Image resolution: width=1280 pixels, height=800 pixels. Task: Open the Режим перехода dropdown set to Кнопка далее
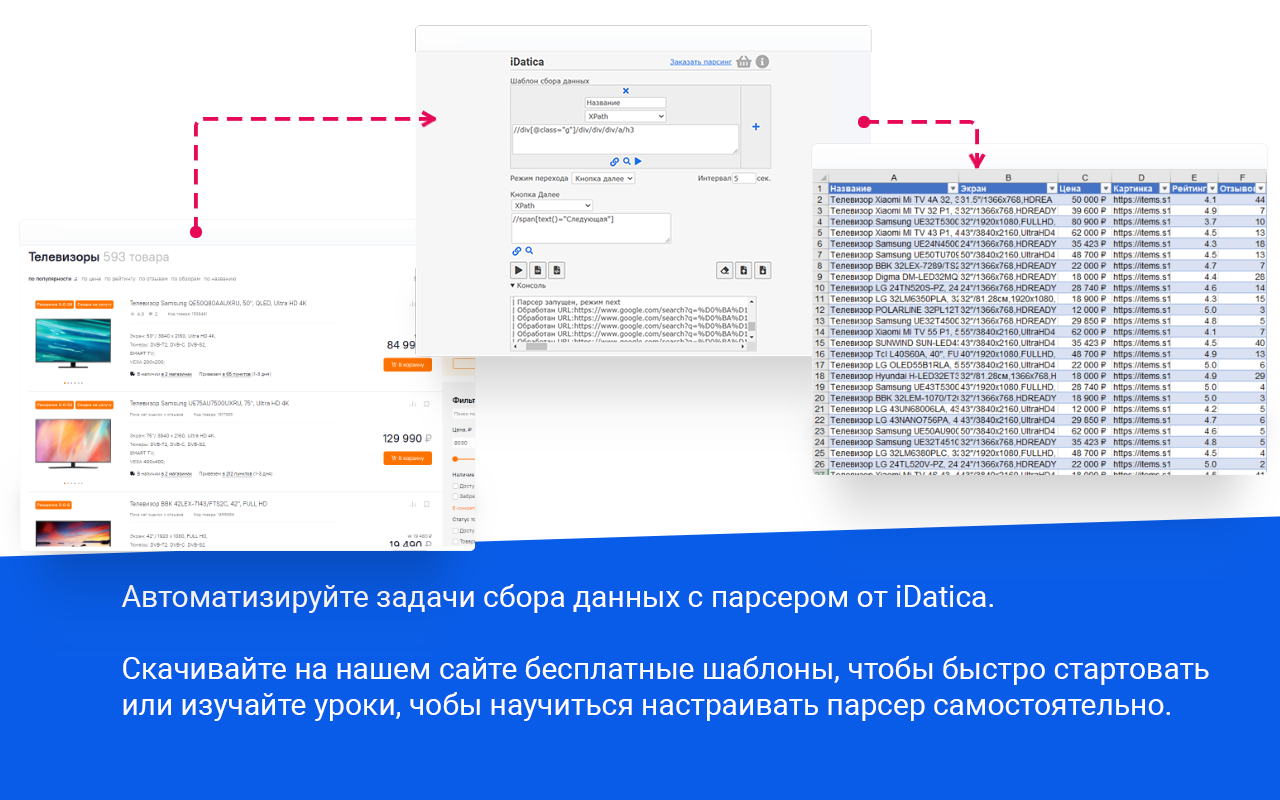[604, 178]
